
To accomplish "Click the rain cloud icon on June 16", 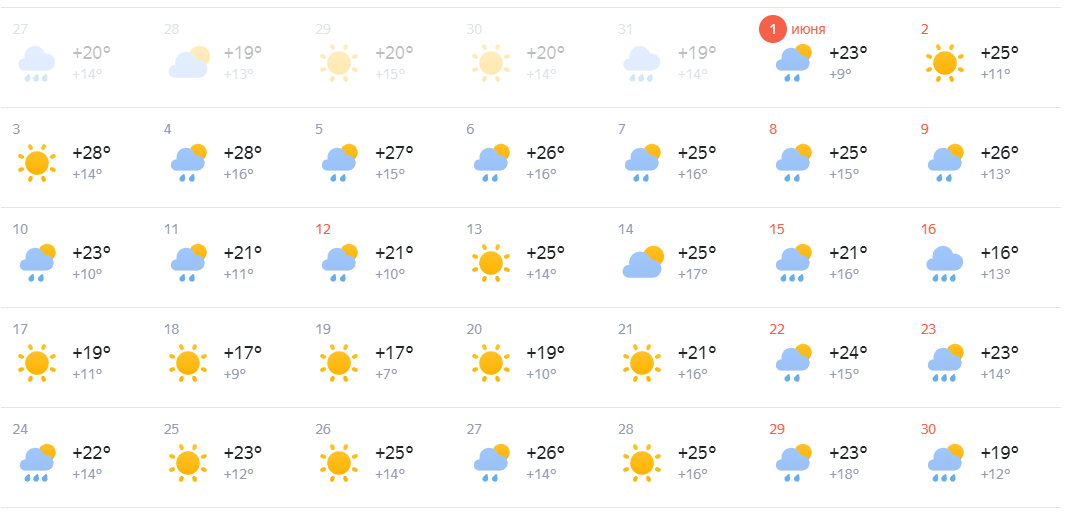I will point(945,263).
